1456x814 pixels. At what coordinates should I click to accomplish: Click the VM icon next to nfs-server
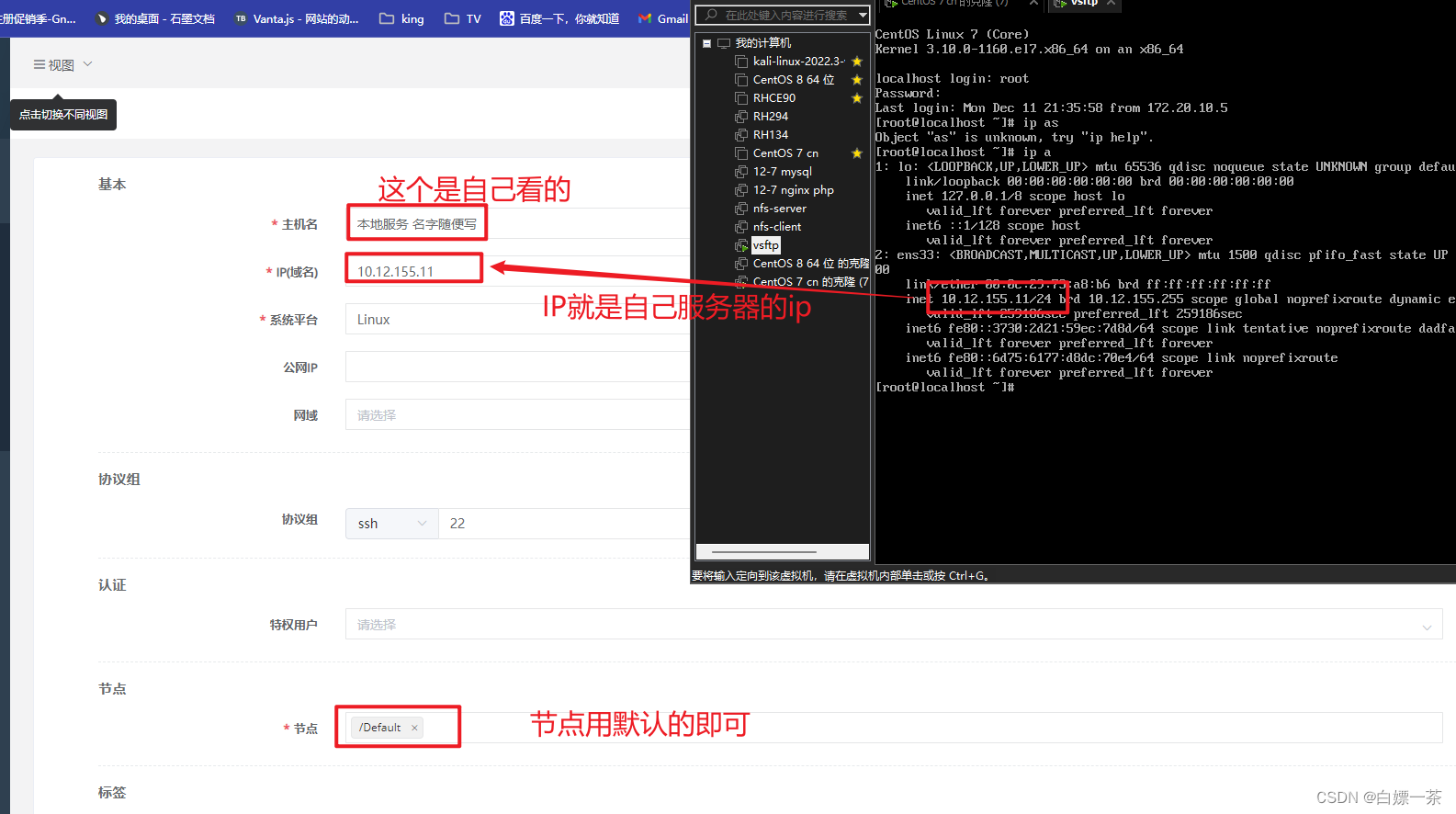tap(741, 209)
